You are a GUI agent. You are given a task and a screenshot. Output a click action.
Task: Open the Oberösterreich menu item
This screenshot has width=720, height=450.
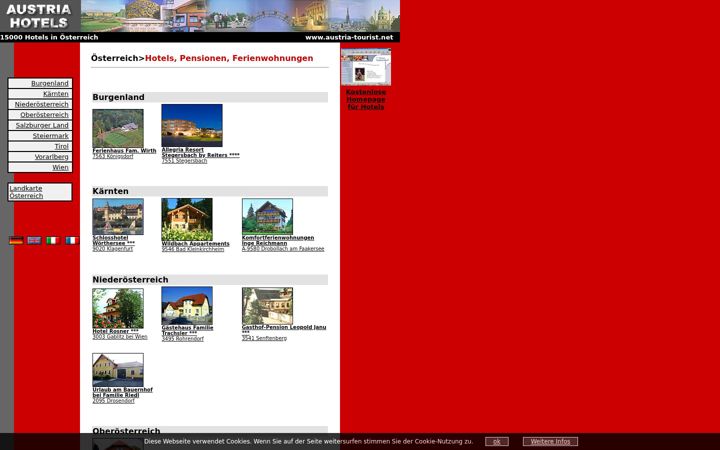[x=40, y=115]
